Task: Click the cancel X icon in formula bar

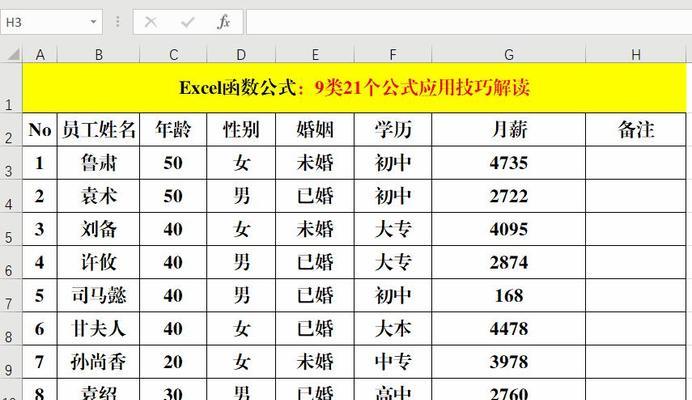Action: tap(150, 22)
